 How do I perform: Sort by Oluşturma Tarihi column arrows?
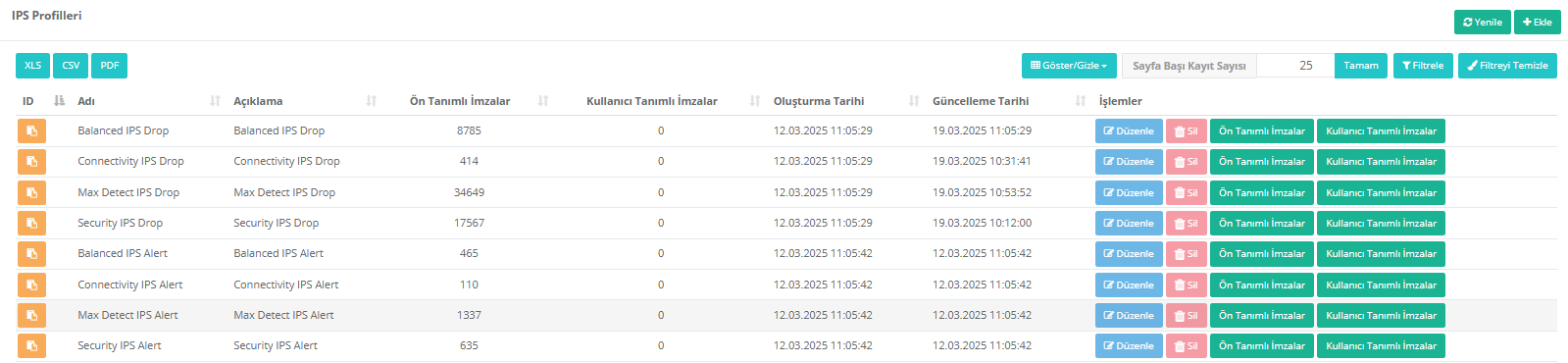914,101
